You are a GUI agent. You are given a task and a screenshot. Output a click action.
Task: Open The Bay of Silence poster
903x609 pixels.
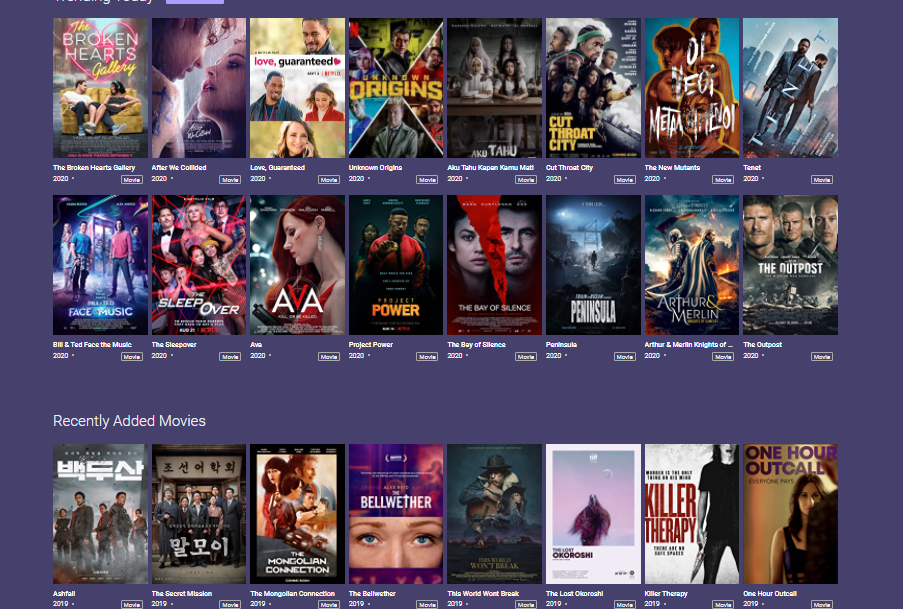pyautogui.click(x=494, y=264)
